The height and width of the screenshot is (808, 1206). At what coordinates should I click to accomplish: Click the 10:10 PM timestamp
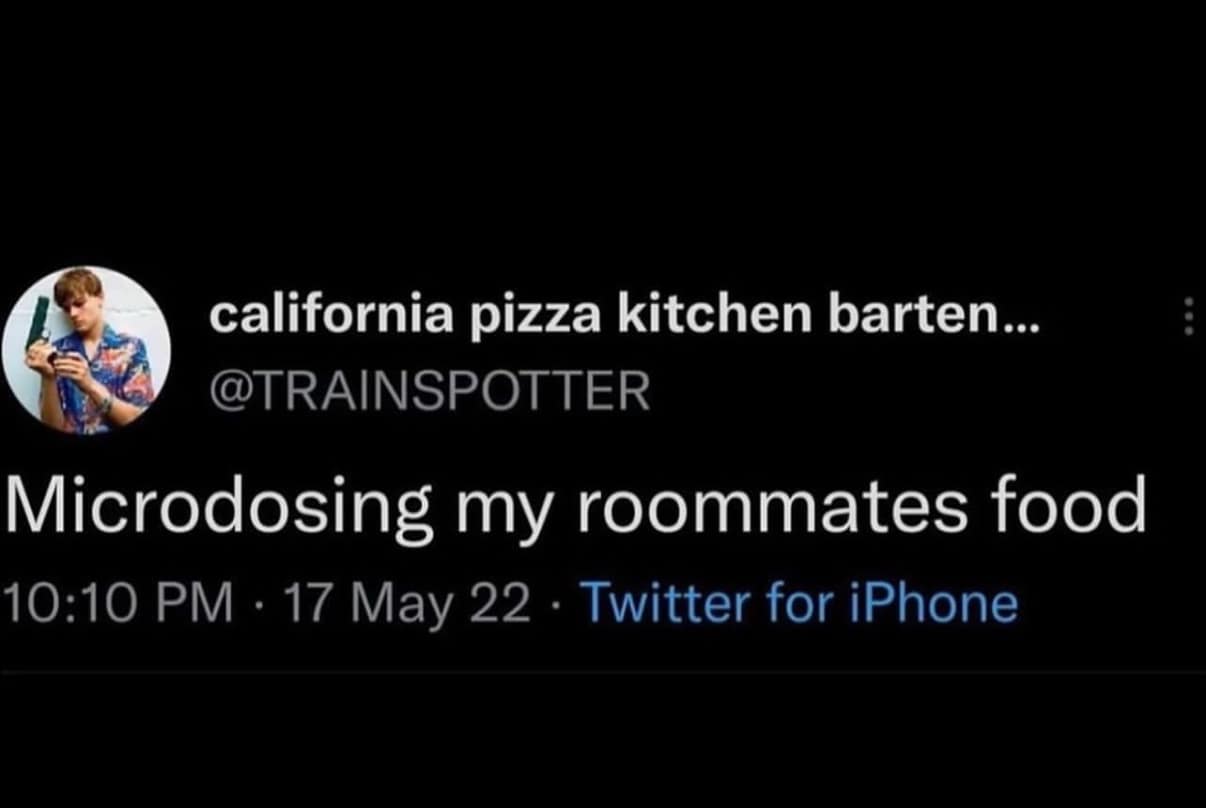pyautogui.click(x=118, y=603)
